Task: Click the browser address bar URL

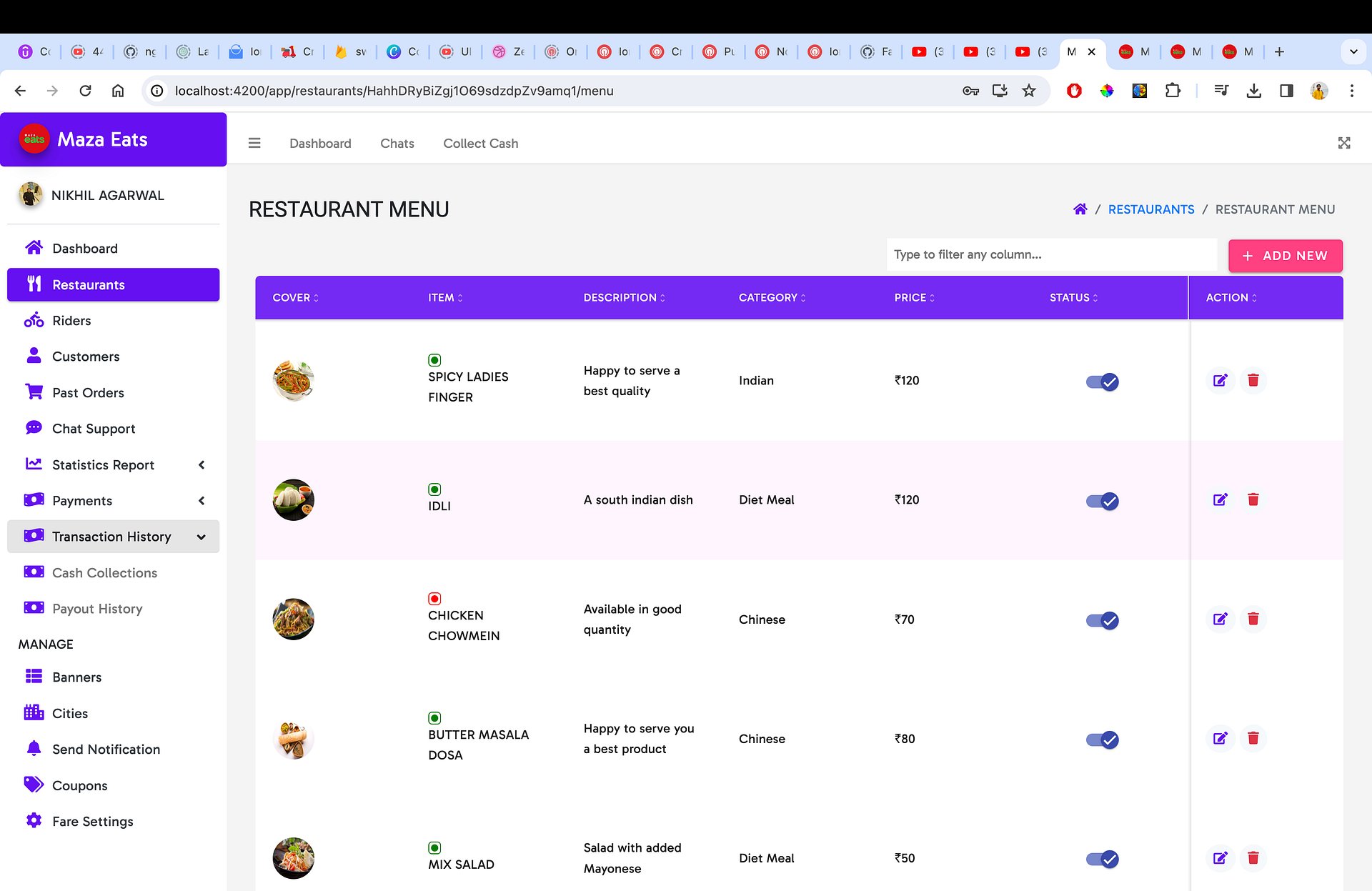Action: 394,91
